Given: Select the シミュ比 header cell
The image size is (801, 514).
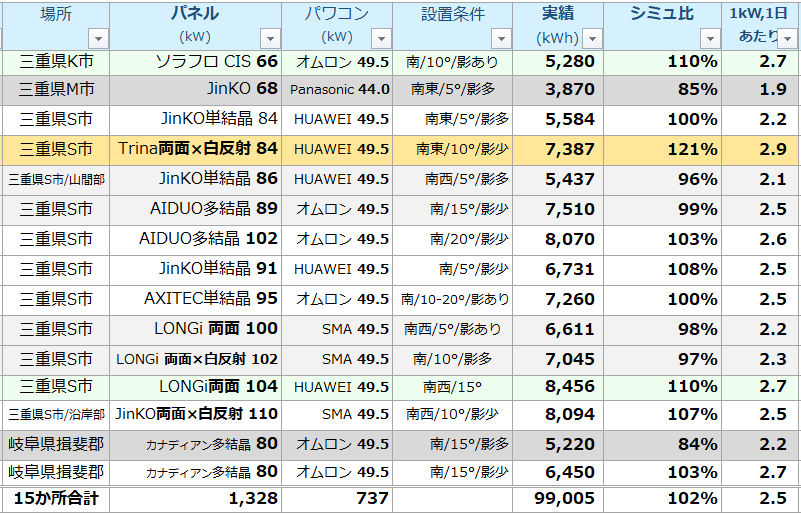Looking at the screenshot, I should click(663, 27).
